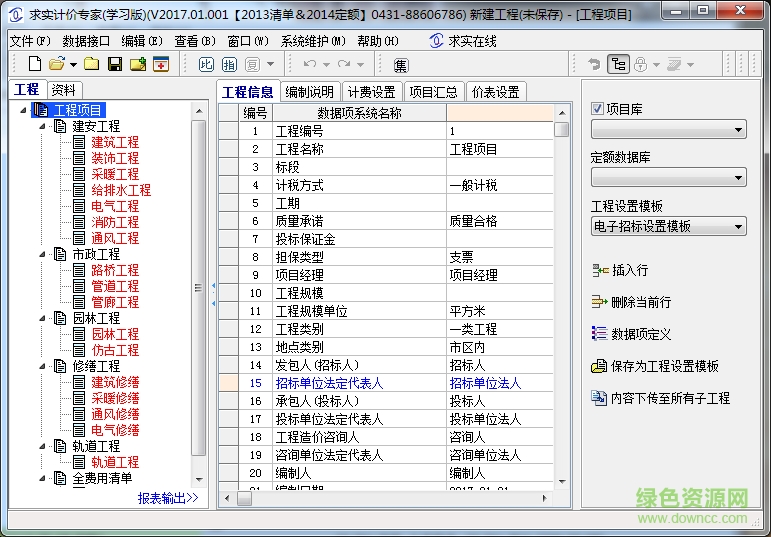Click the 内容下传至所有子工程 icon
The width and height of the screenshot is (771, 537).
599,398
